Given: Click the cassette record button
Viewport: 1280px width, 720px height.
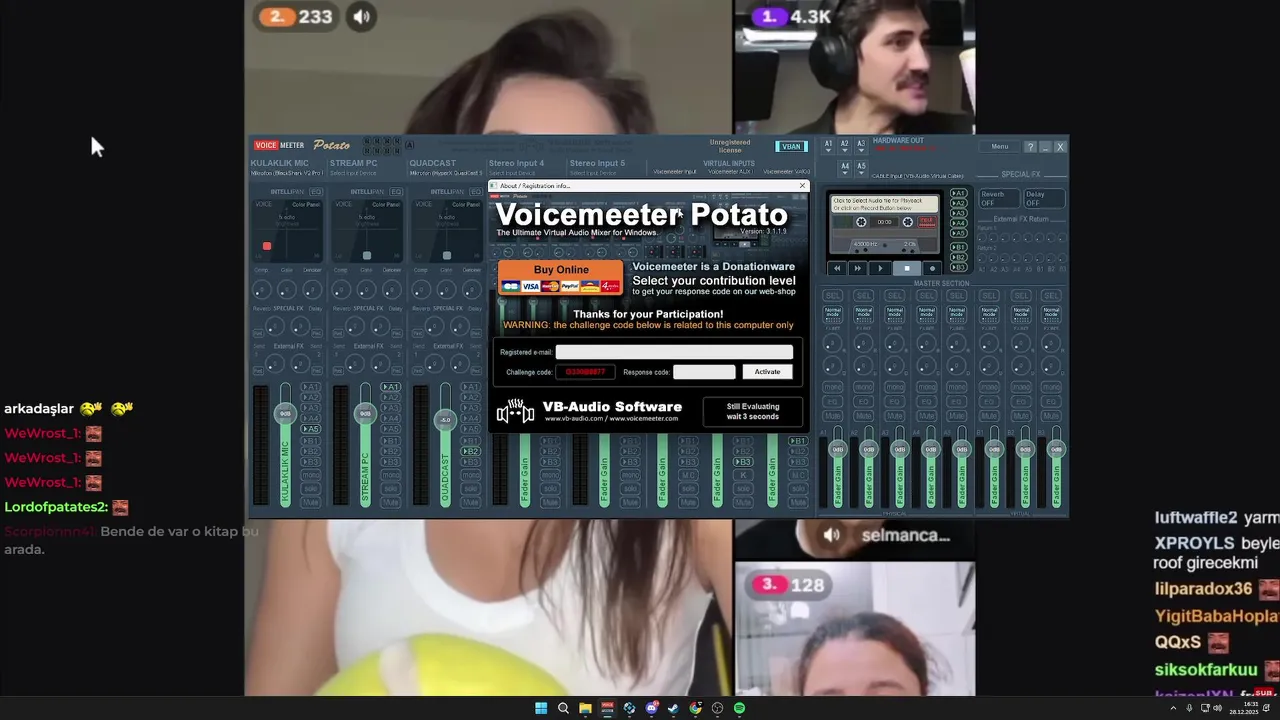Looking at the screenshot, I should (932, 268).
